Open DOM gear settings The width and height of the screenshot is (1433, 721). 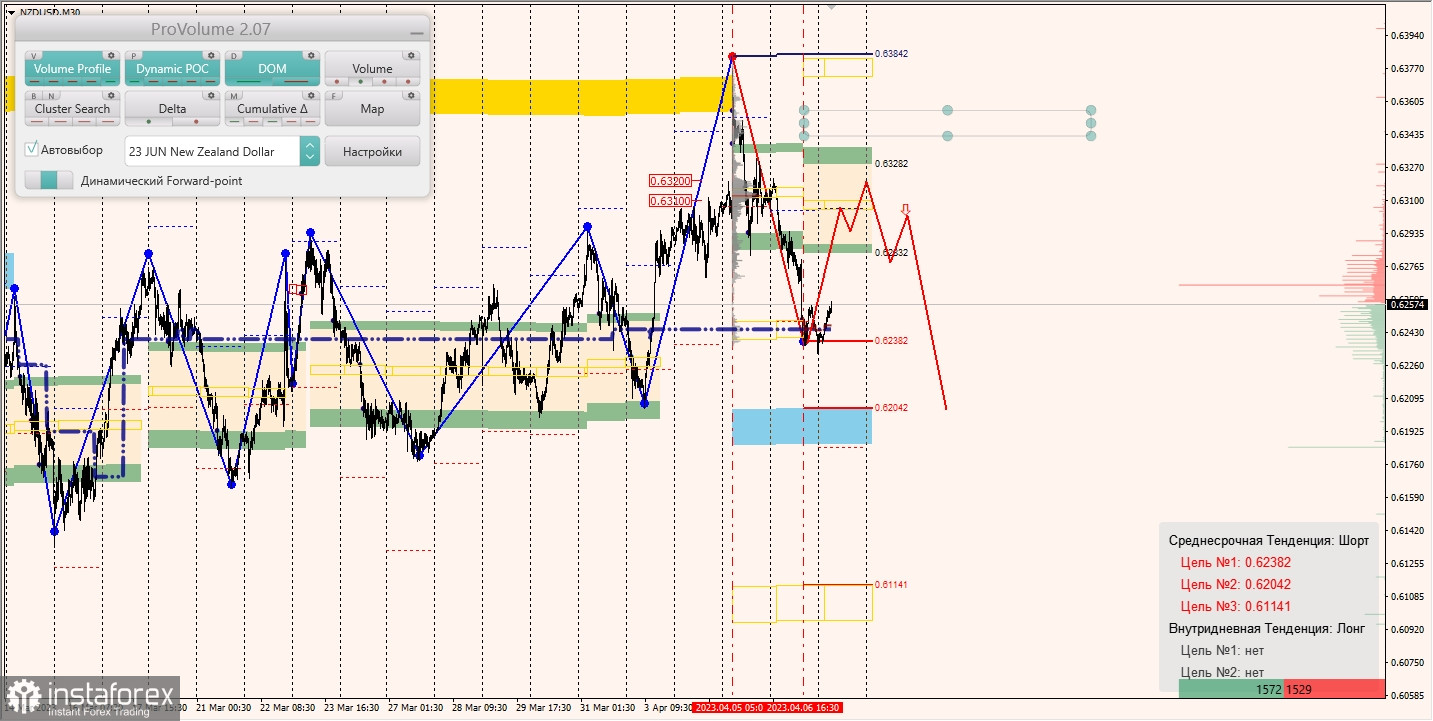(x=311, y=56)
